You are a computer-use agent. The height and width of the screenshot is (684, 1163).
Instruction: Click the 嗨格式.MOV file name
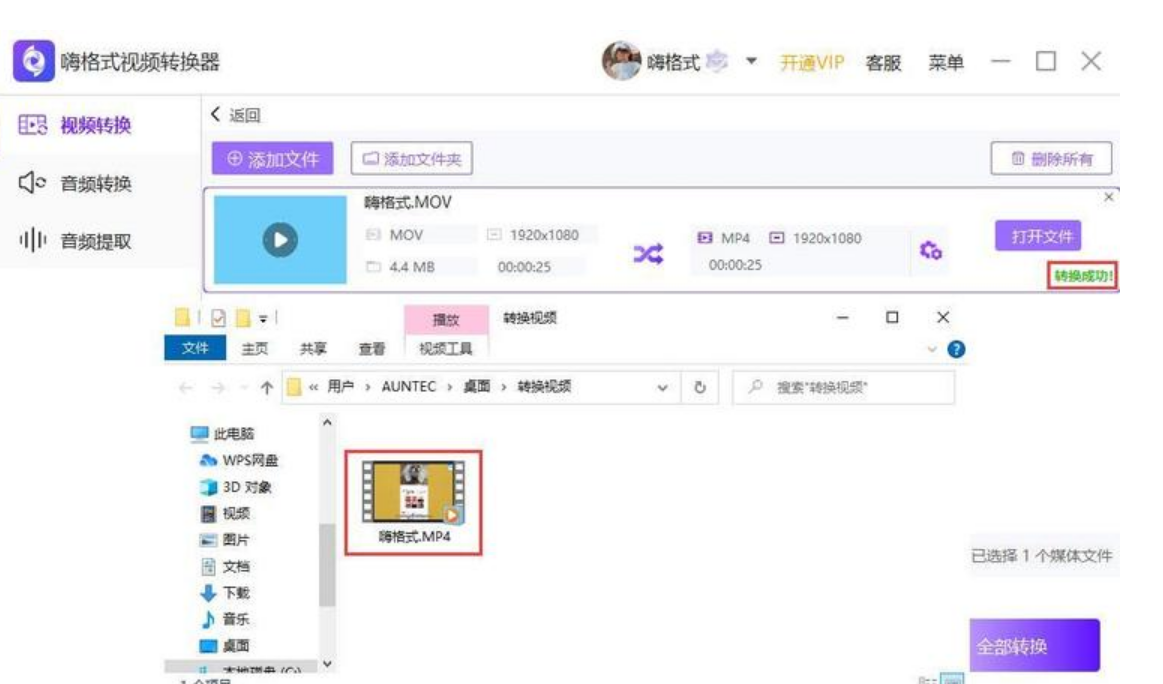tap(407, 203)
